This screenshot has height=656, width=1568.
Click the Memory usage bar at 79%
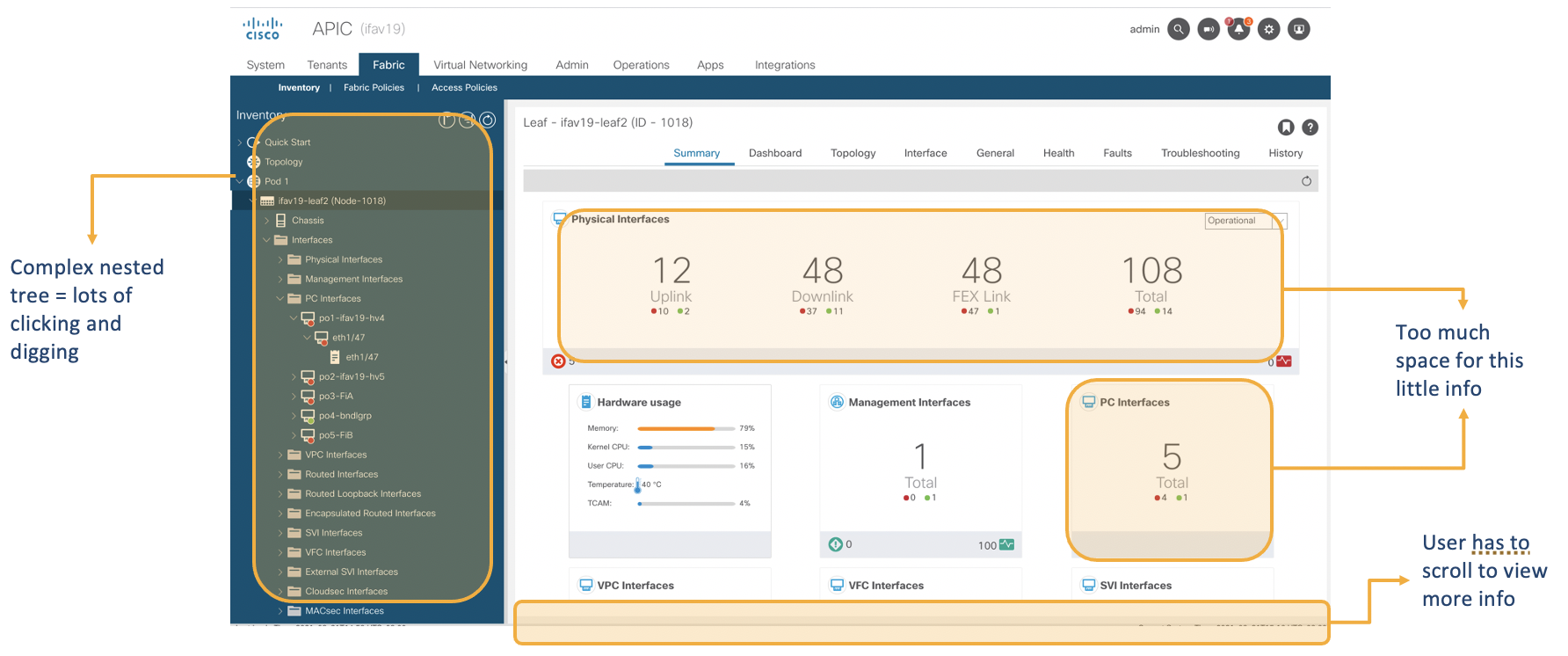coord(686,428)
